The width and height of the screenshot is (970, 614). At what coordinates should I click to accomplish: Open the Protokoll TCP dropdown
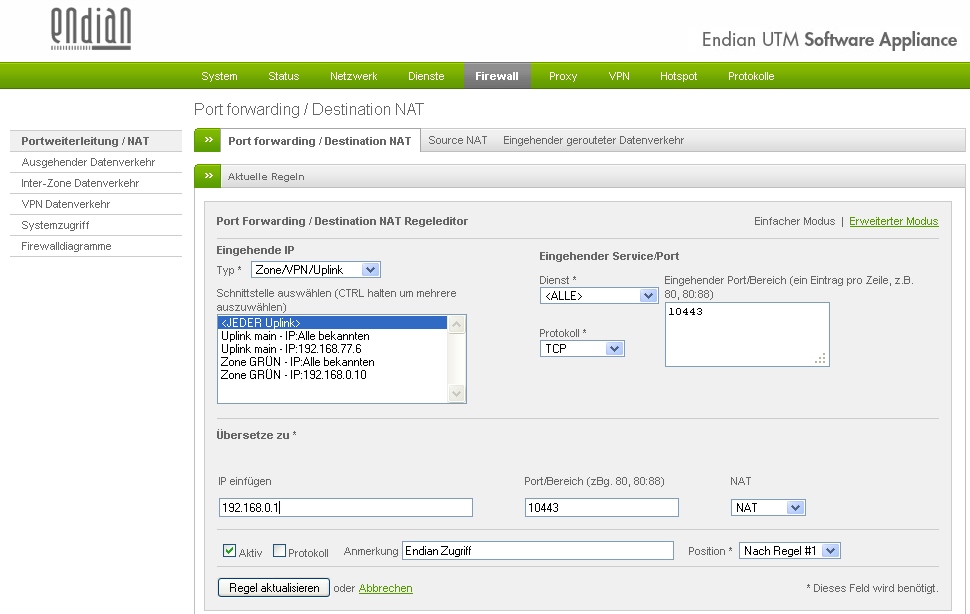(582, 348)
